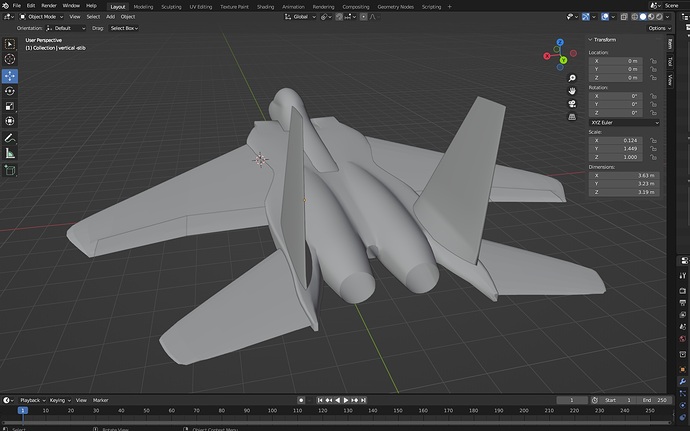Switch to material preview shading
The height and width of the screenshot is (431, 690).
click(x=651, y=17)
